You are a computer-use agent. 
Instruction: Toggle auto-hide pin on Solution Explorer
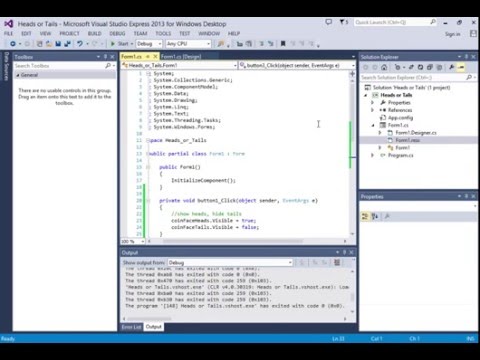coord(466,57)
